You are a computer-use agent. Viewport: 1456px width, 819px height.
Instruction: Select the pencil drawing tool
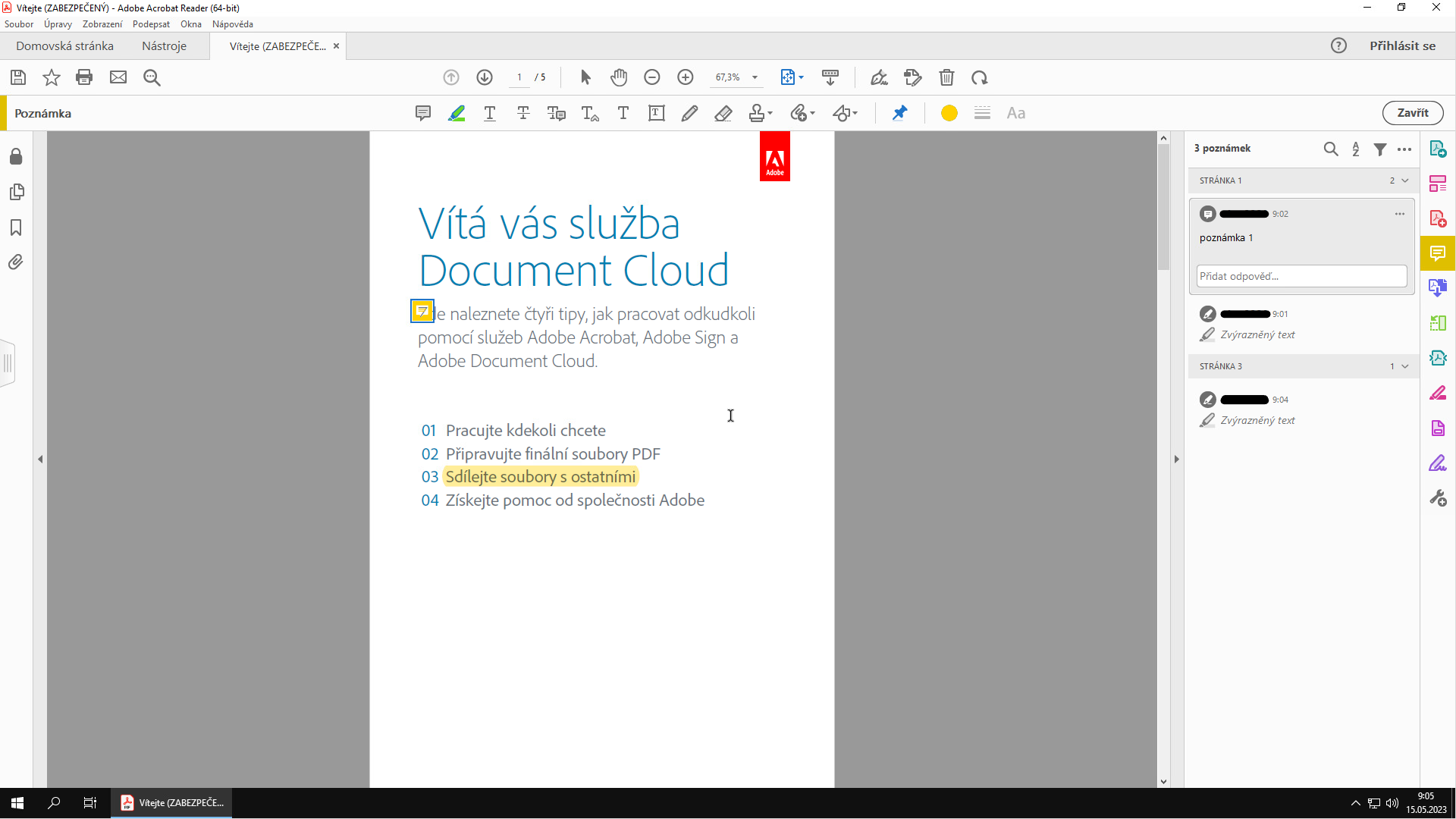tap(689, 113)
